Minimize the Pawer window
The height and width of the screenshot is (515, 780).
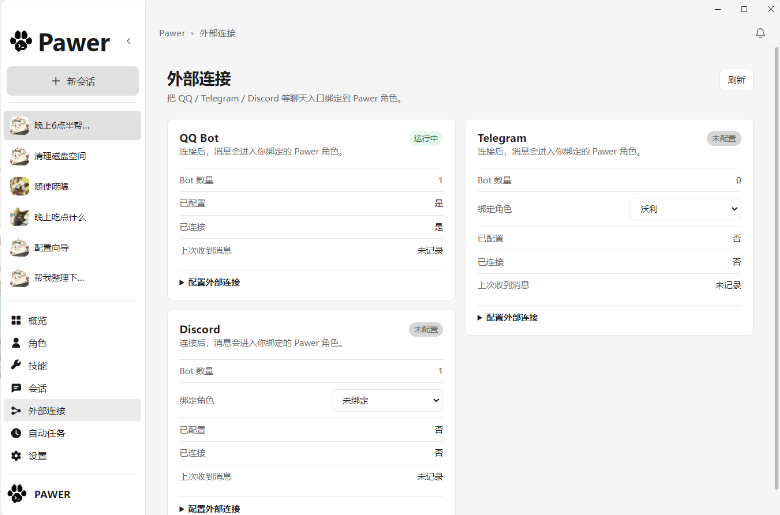coord(717,9)
